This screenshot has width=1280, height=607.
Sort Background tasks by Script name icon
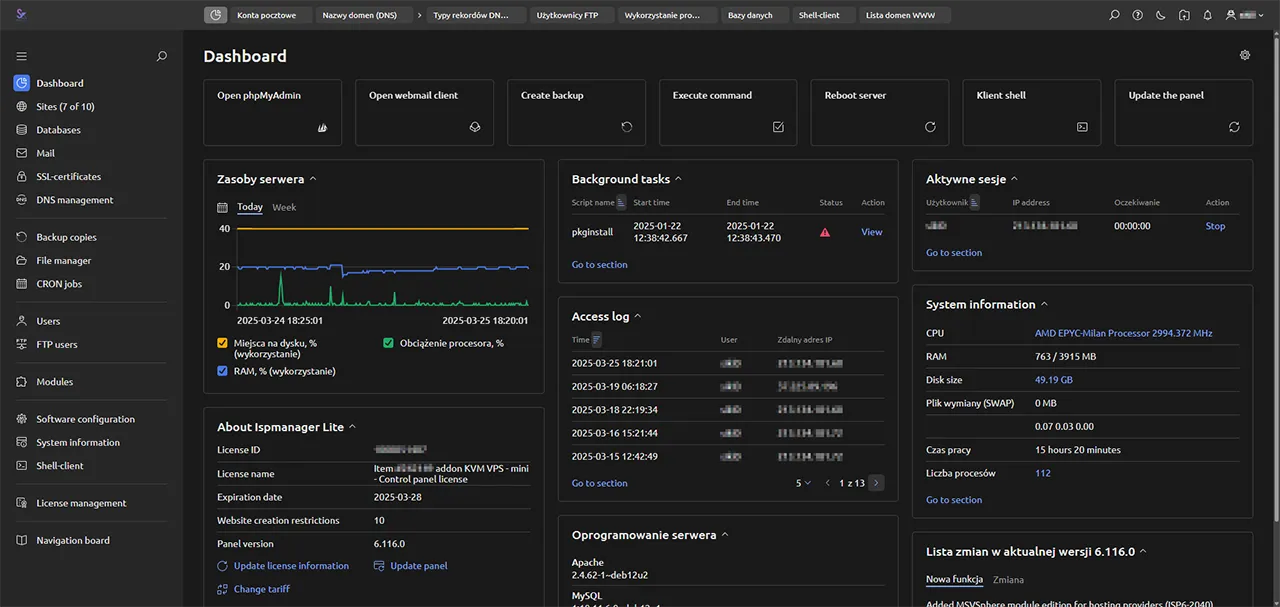621,202
